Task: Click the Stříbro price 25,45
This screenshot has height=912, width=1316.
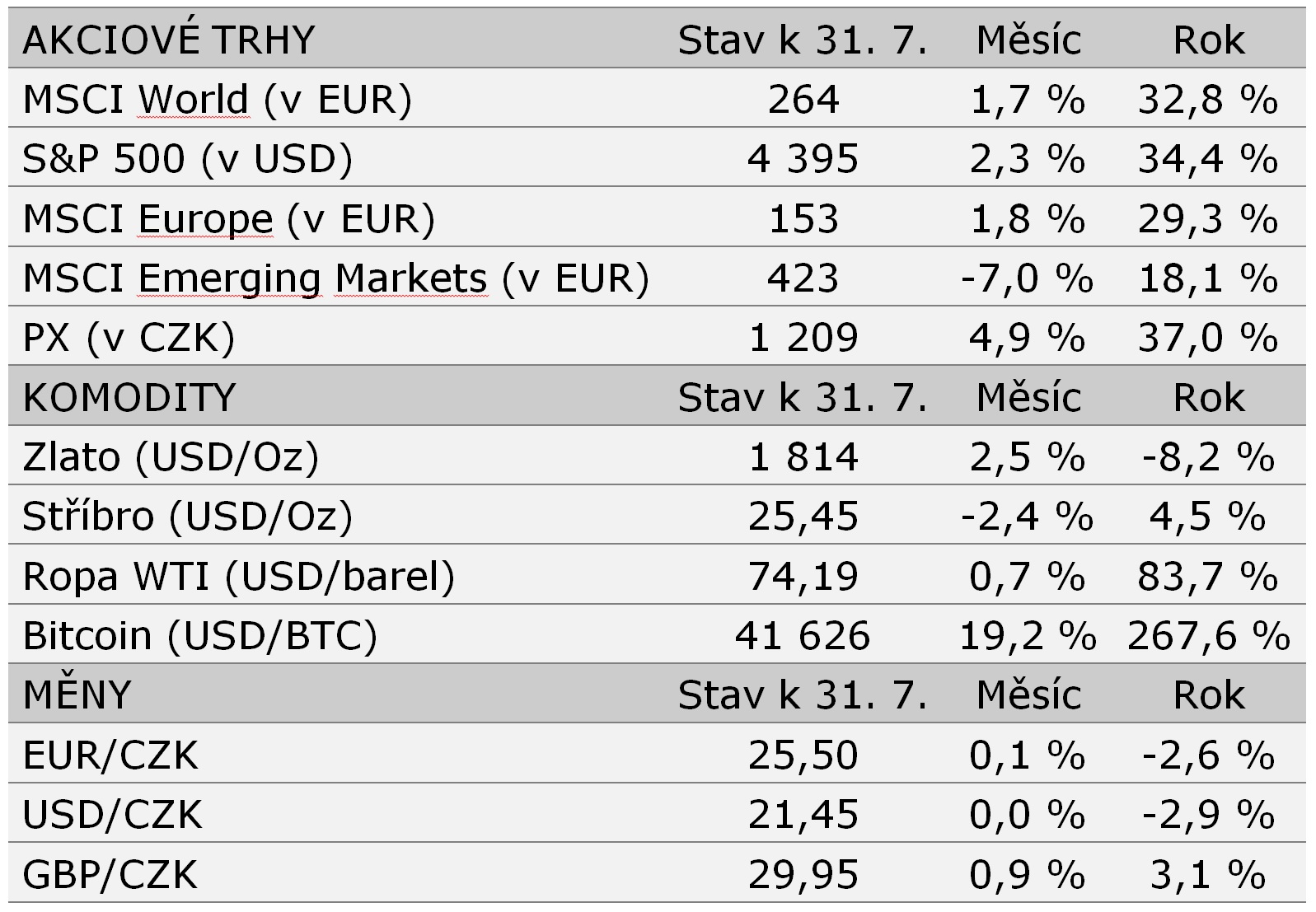Action: point(803,517)
